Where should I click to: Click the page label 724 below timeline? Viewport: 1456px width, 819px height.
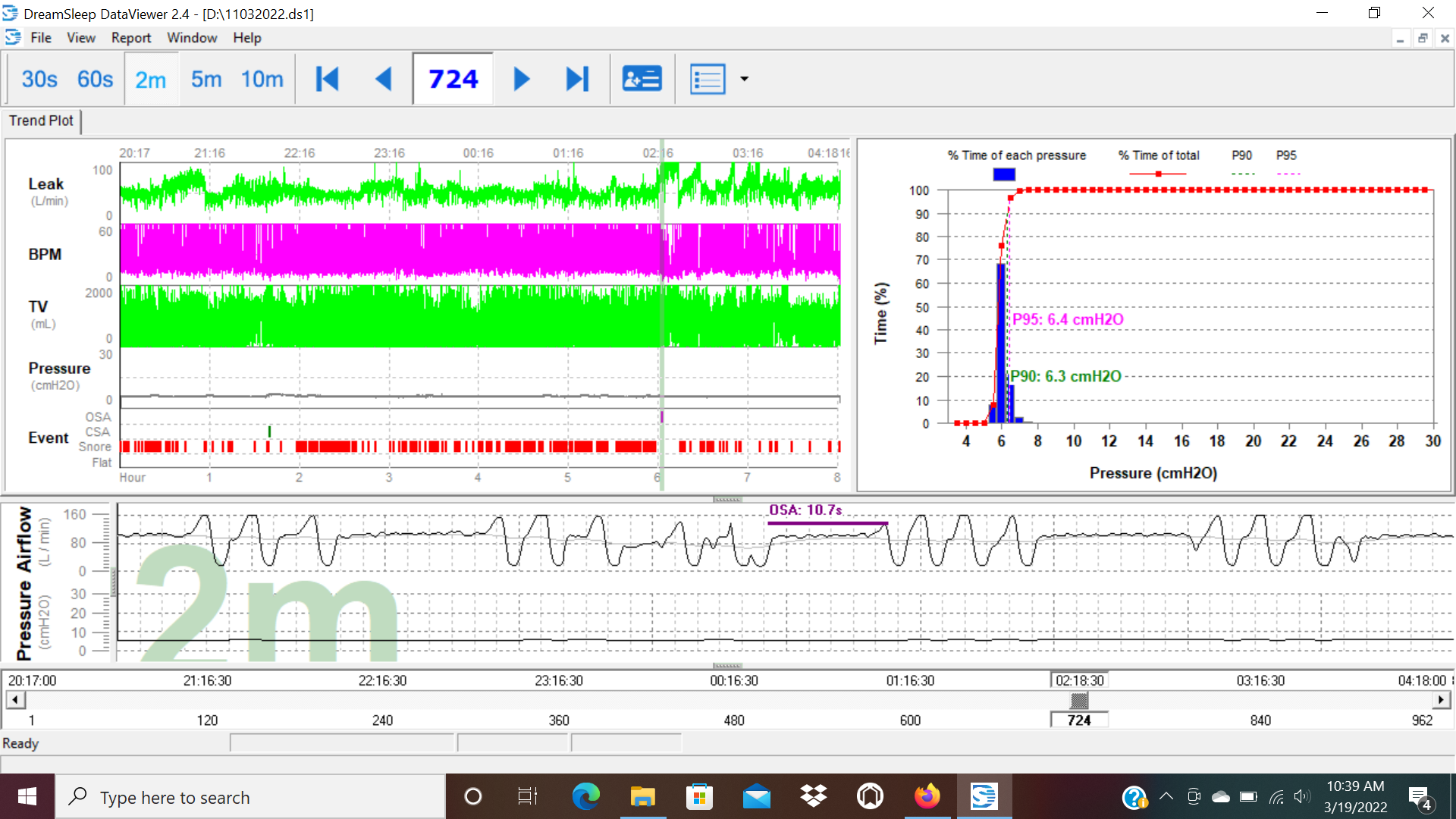click(1079, 720)
